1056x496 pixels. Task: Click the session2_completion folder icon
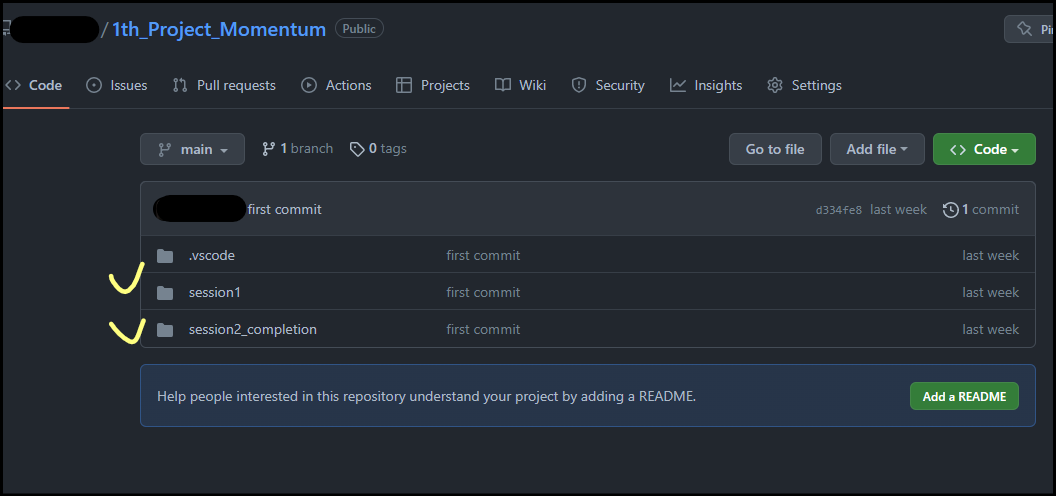164,330
